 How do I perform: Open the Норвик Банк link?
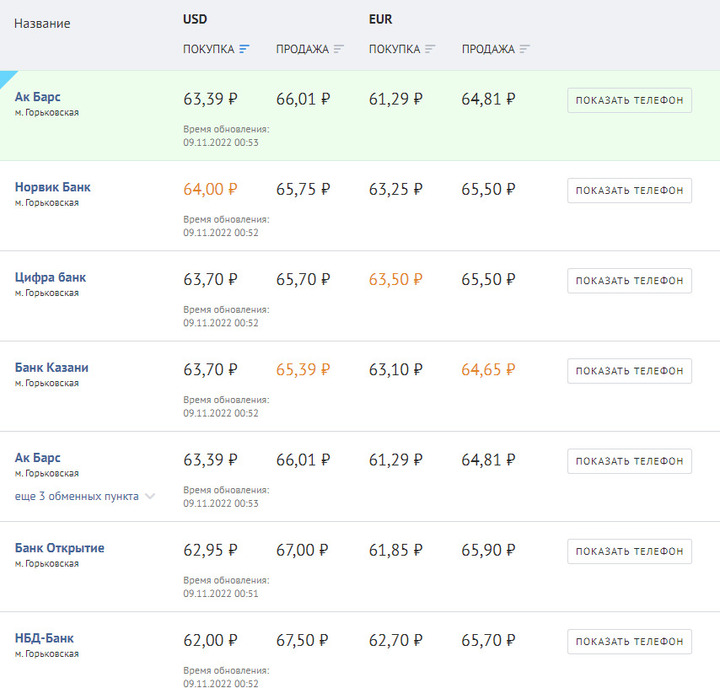coord(53,187)
